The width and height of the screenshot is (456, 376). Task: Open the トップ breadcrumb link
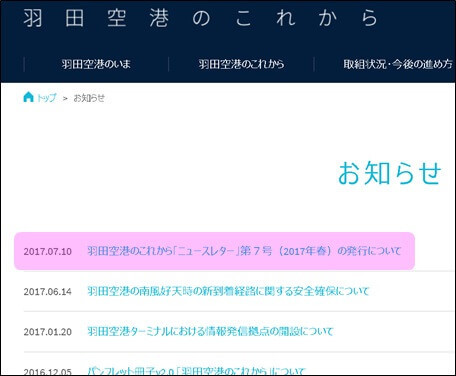[46, 98]
